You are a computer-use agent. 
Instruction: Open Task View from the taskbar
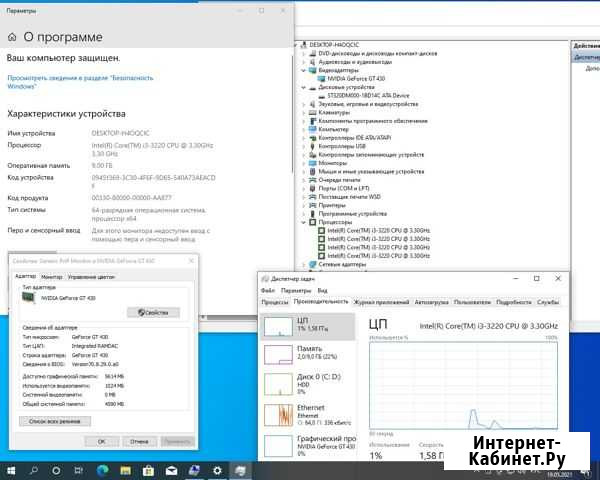click(78, 471)
